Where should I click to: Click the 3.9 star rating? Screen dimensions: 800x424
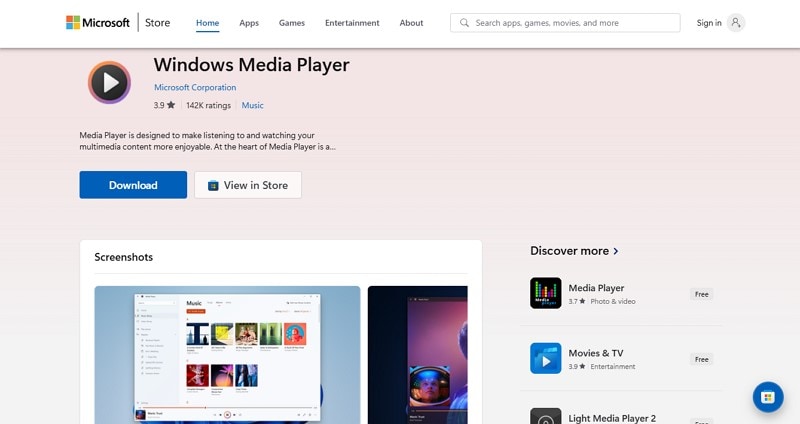pos(164,105)
